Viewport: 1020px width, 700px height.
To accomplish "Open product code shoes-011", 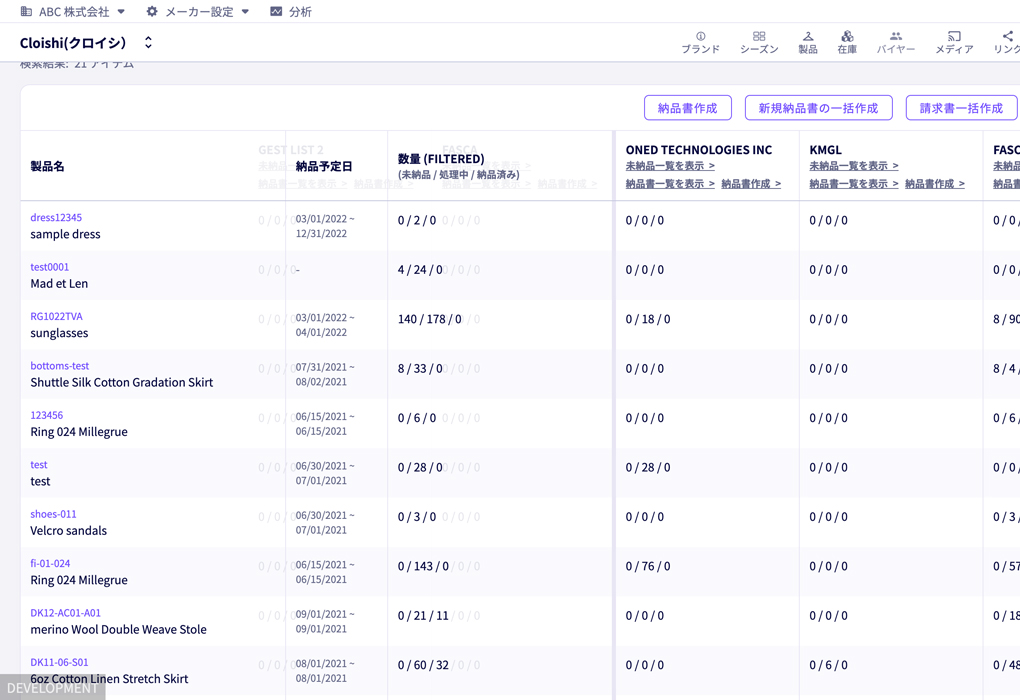I will pos(53,514).
